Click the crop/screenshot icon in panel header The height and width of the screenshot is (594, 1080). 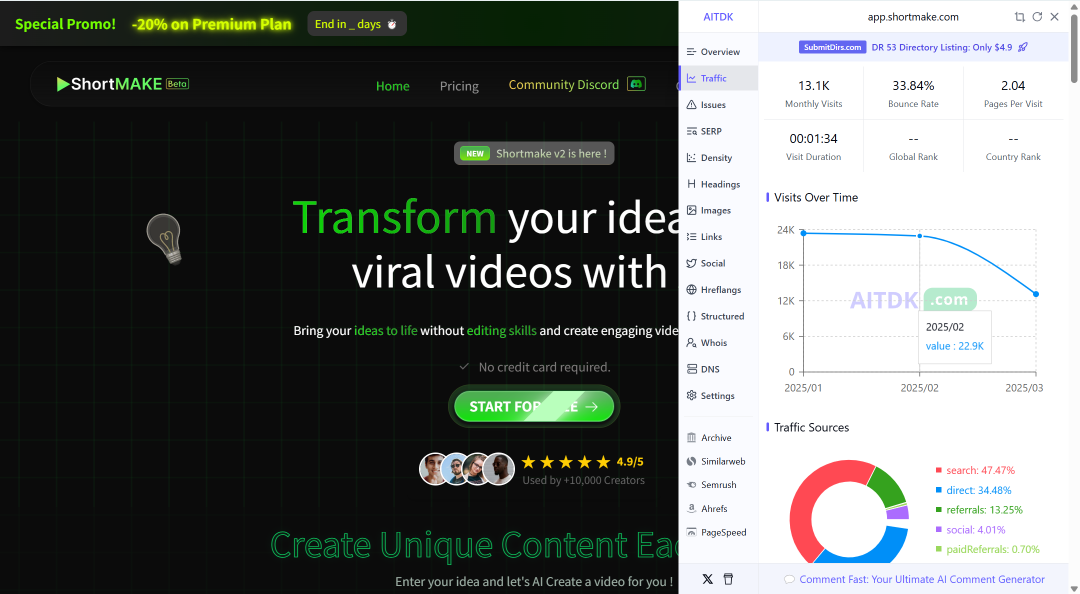point(1019,17)
